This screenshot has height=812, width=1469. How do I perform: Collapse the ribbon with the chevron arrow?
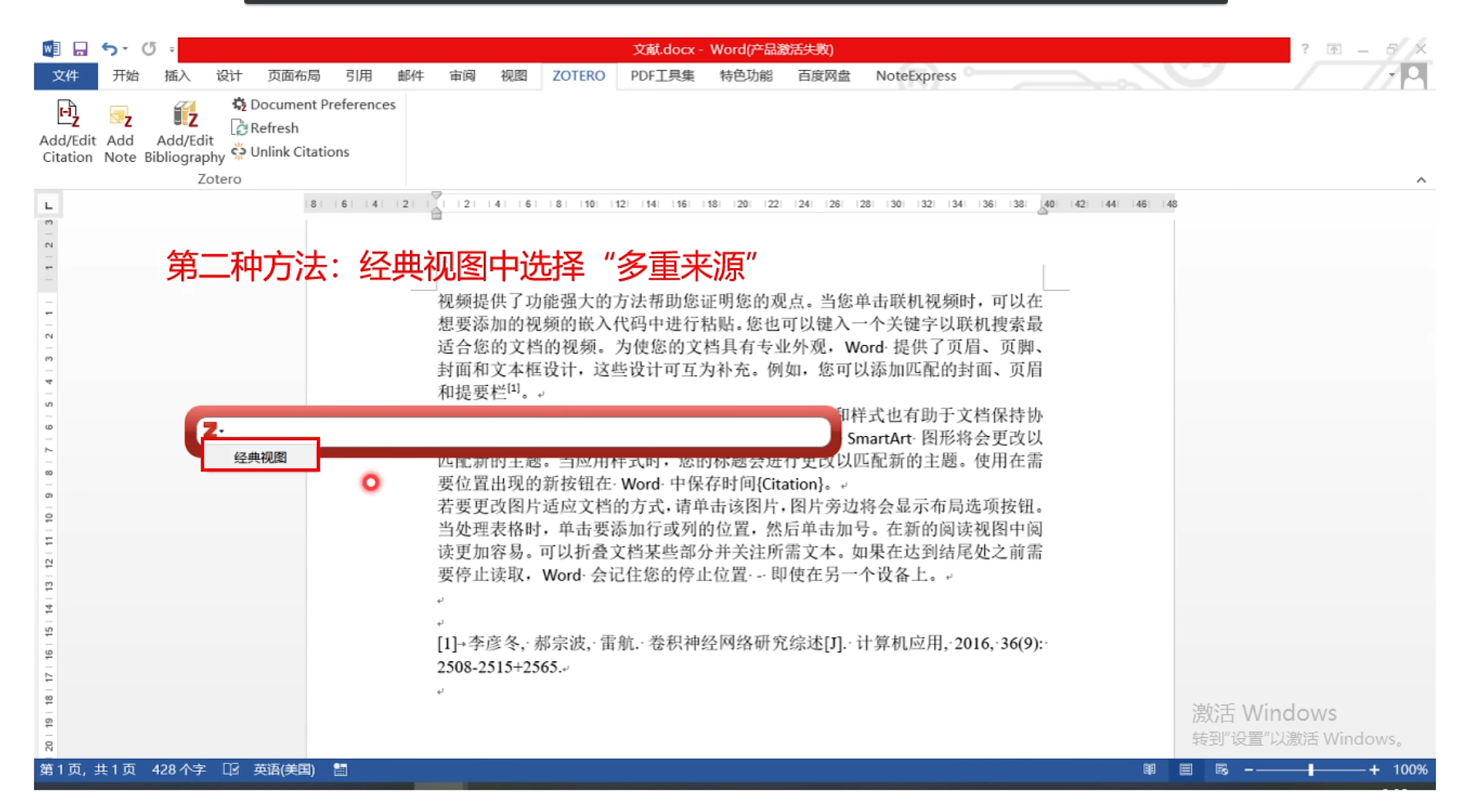click(1421, 180)
